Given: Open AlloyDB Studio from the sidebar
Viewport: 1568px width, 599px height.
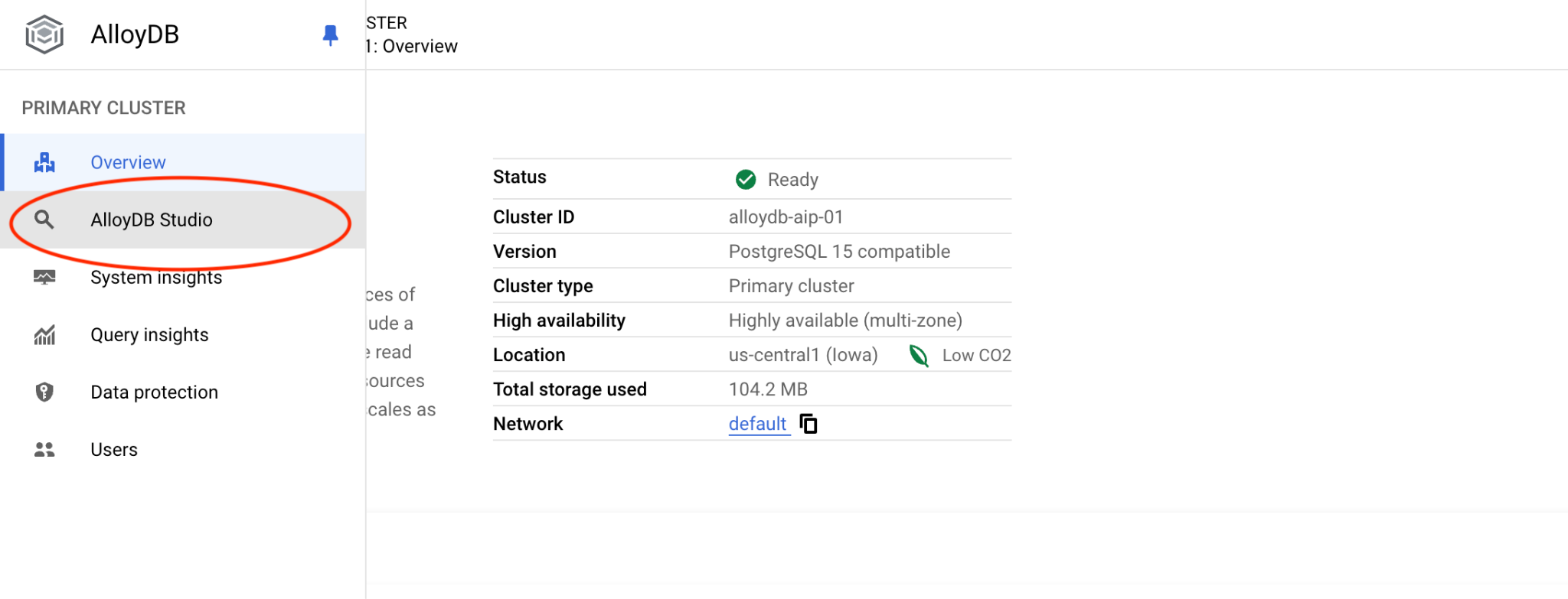Looking at the screenshot, I should click(152, 220).
